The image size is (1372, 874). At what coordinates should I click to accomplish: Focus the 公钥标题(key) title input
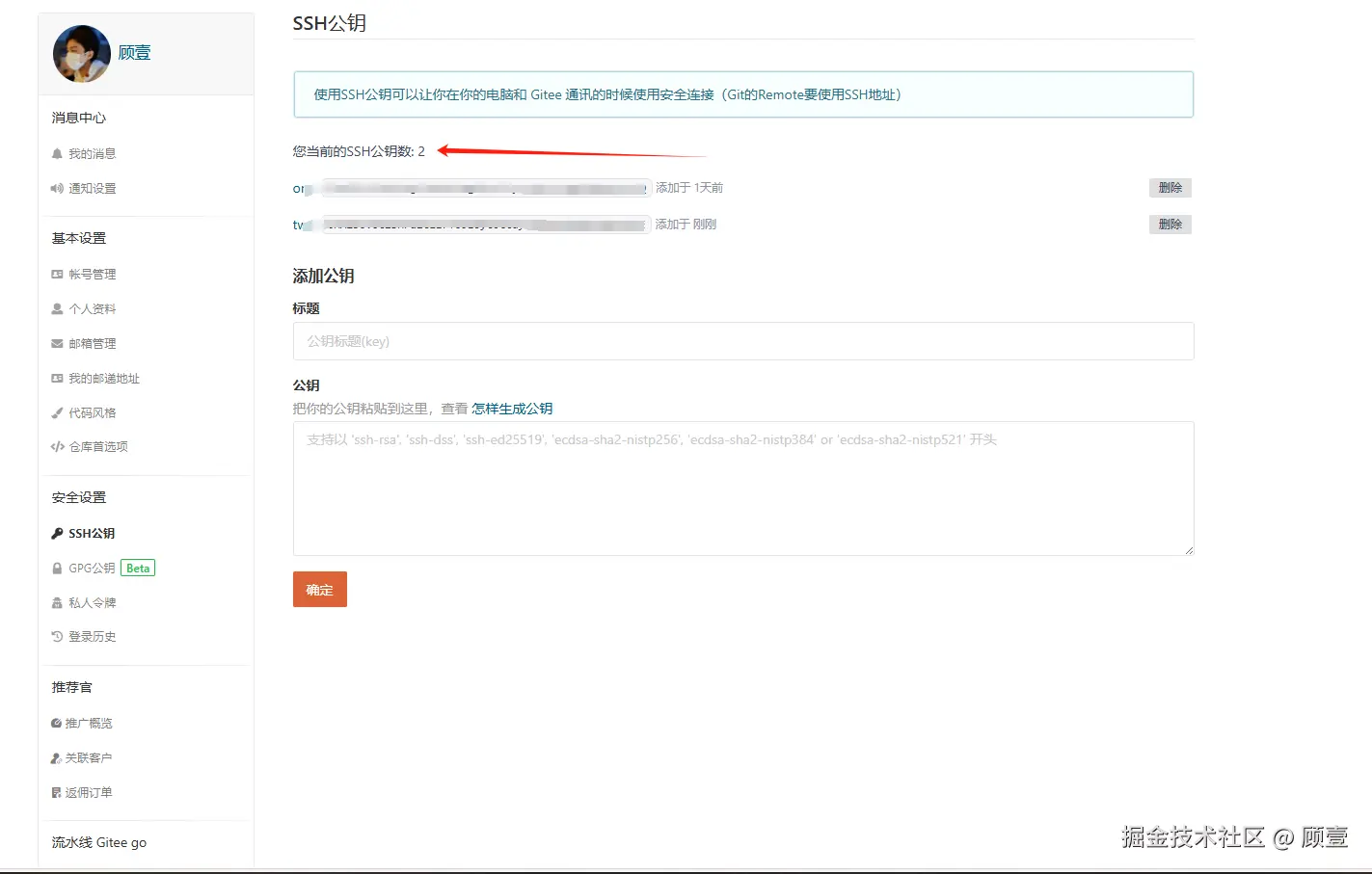pyautogui.click(x=743, y=341)
